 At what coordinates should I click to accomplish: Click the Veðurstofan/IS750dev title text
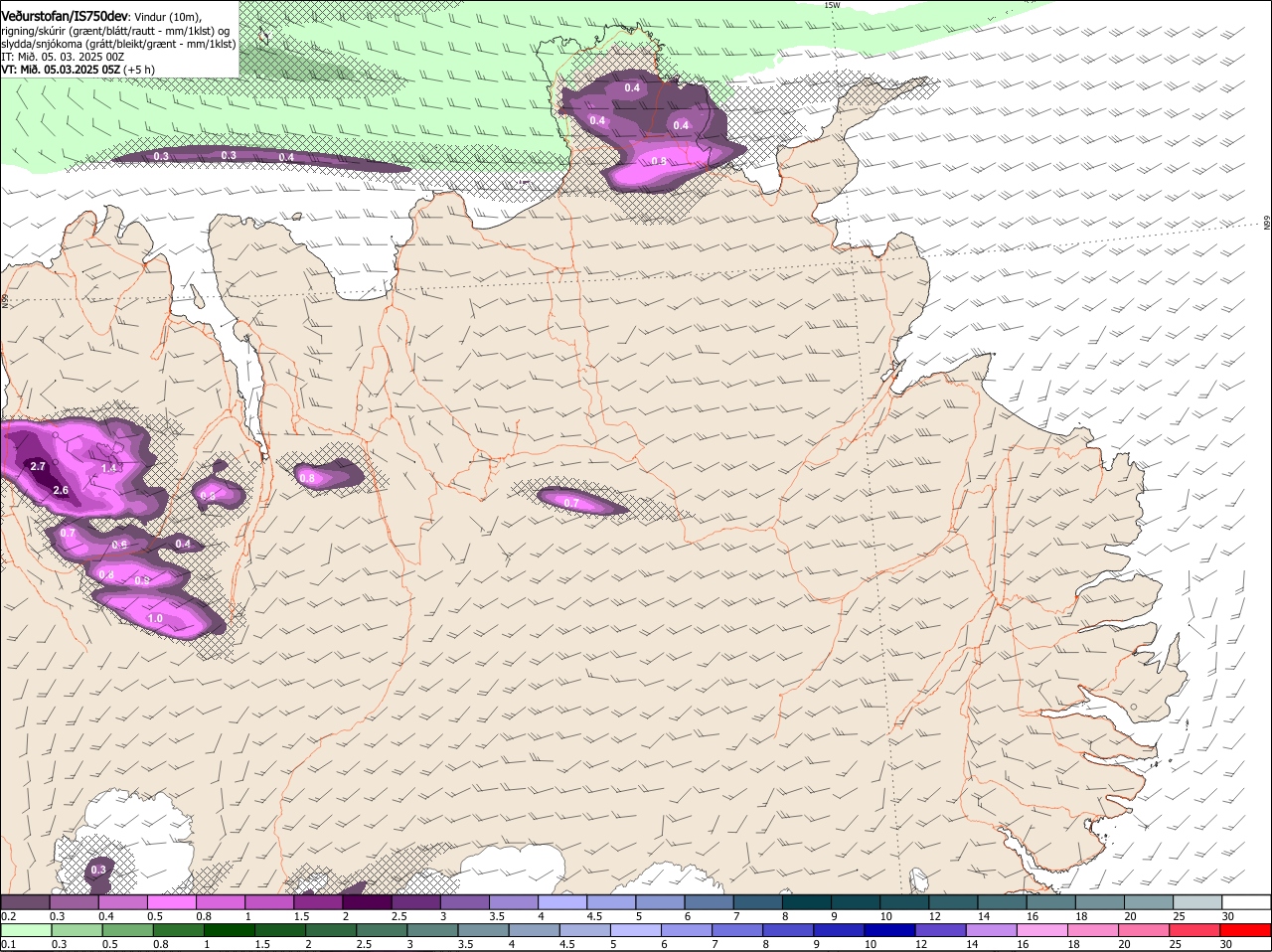[65, 16]
